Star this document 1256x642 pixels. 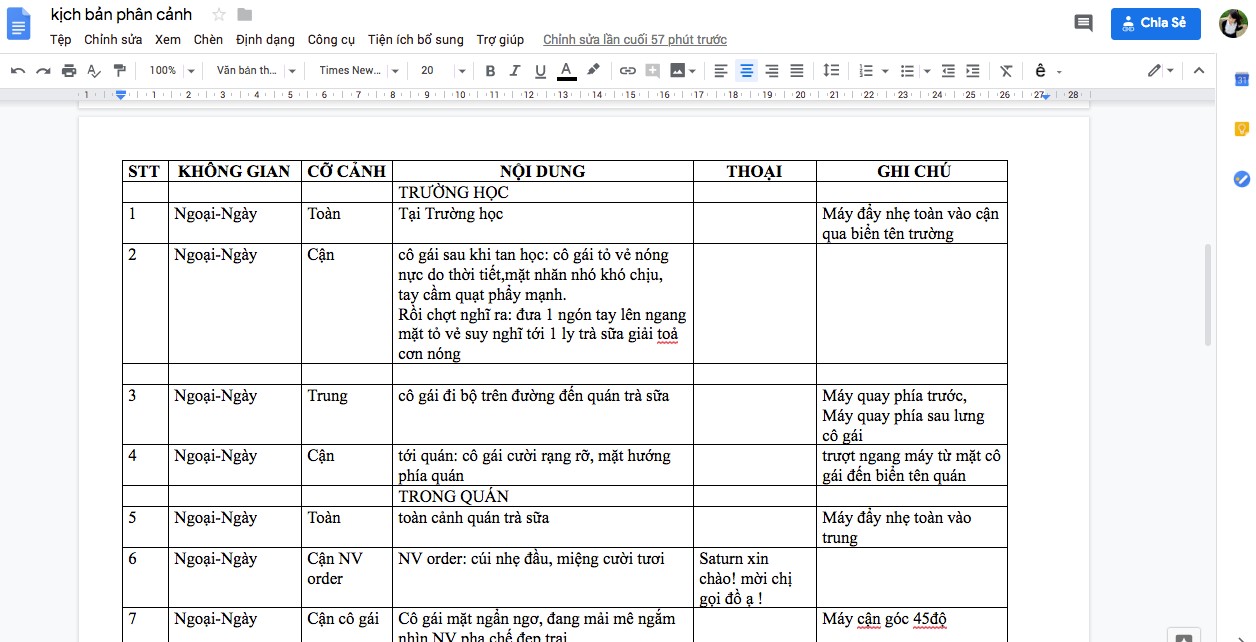pyautogui.click(x=218, y=15)
